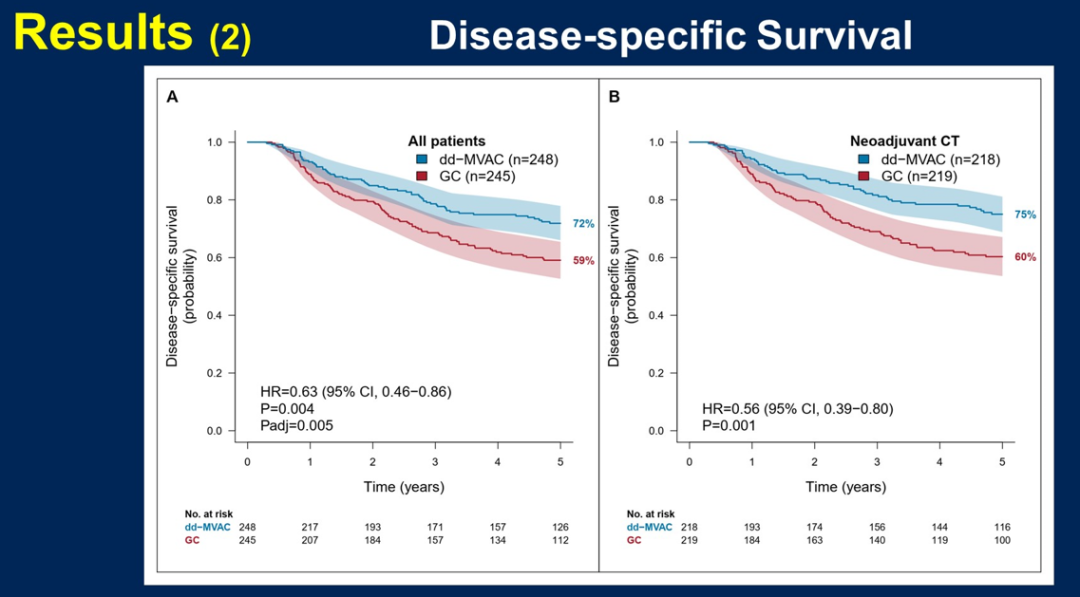Click the red GC (n=245) legend swatch
1080x597 pixels.
[422, 177]
